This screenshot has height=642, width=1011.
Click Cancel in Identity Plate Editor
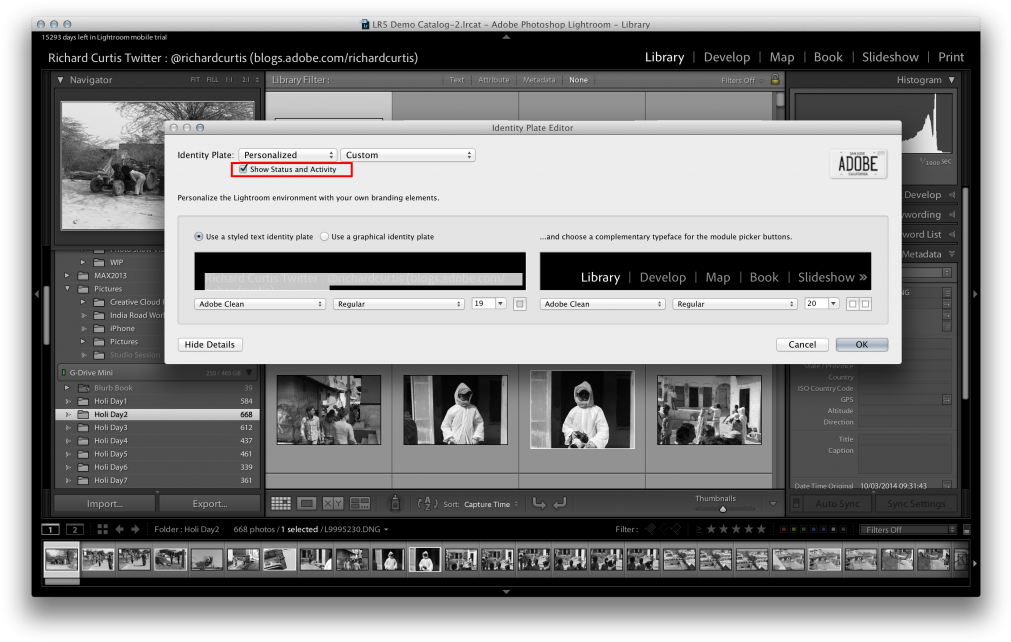(802, 344)
